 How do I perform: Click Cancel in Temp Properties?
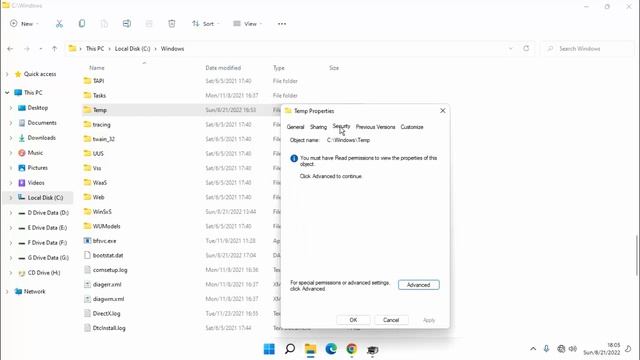(391, 320)
